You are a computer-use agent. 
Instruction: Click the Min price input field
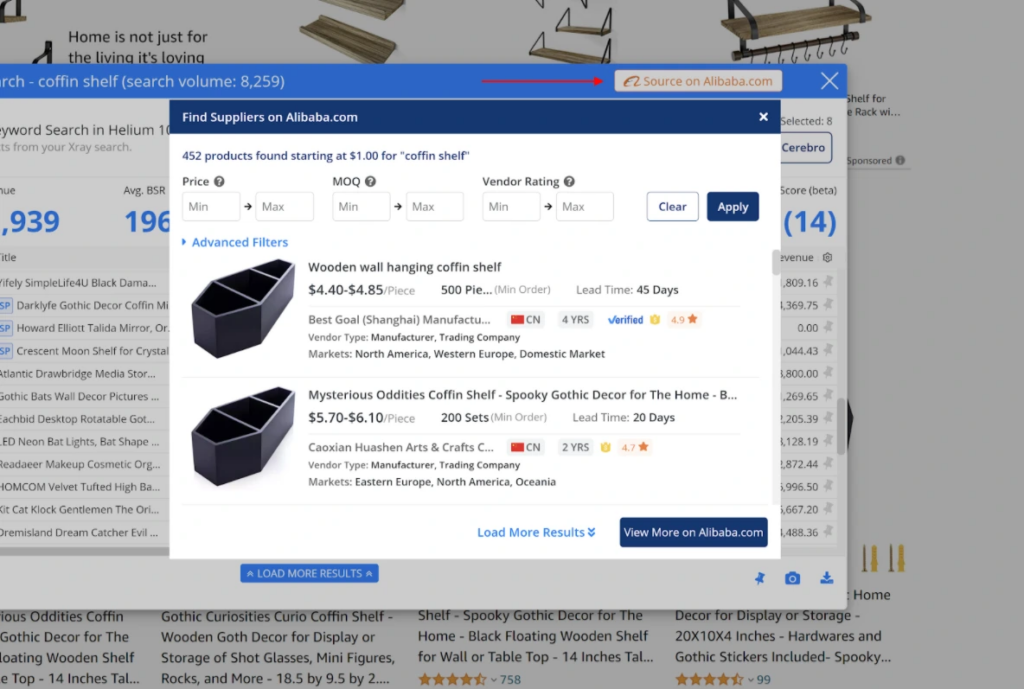coord(210,206)
